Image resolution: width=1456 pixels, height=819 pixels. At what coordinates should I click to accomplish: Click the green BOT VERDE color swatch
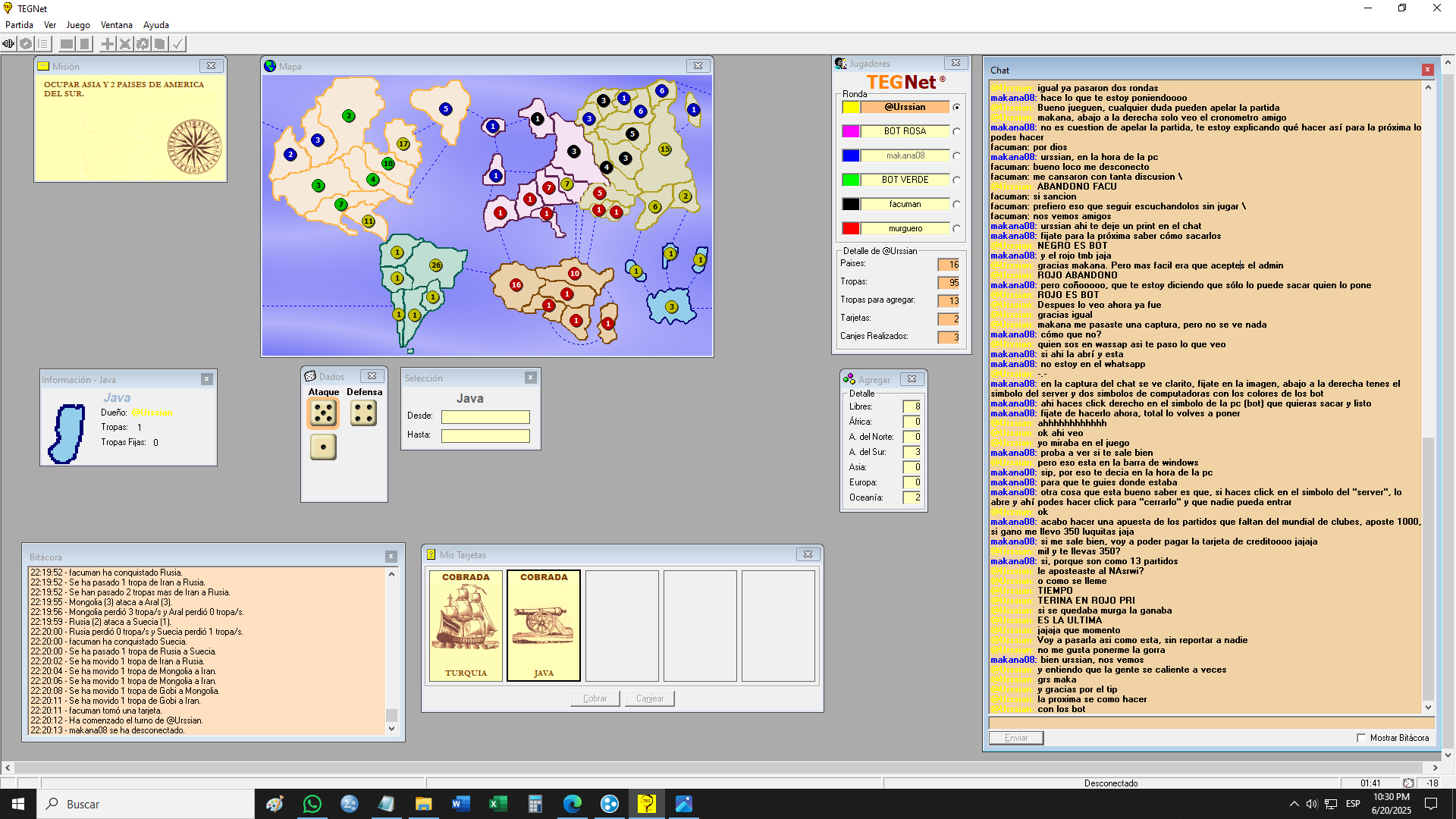click(851, 180)
